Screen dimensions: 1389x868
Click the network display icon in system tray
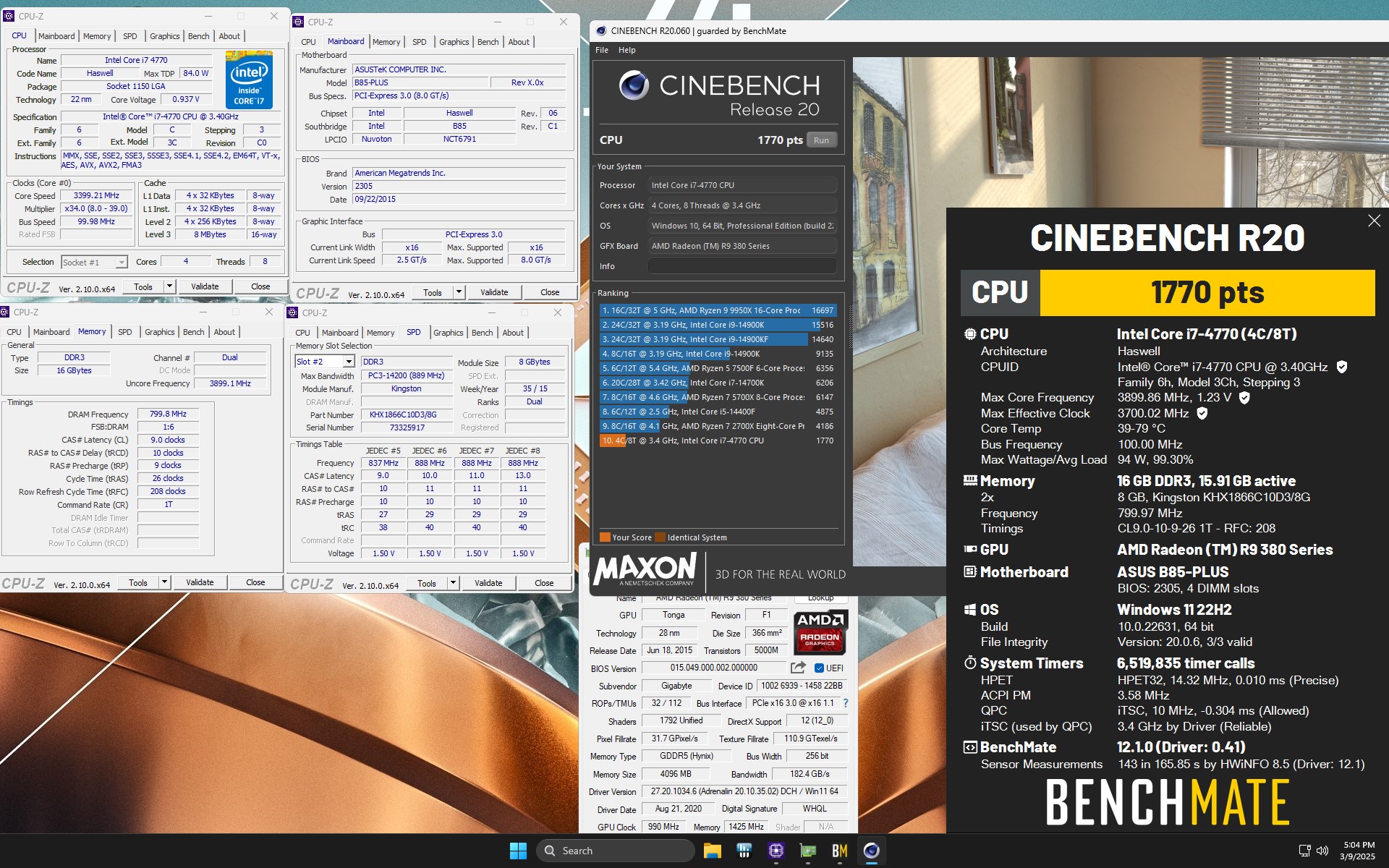[1304, 851]
